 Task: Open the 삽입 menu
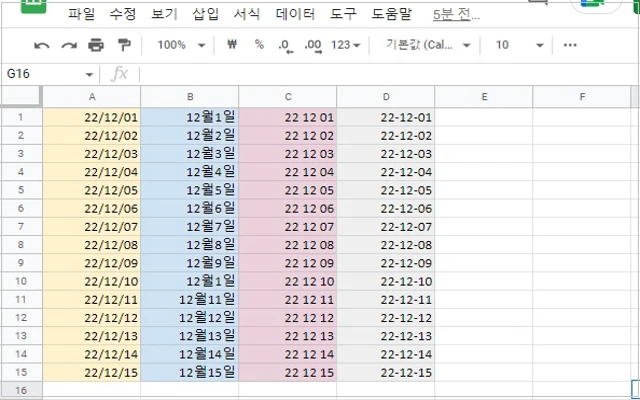point(205,14)
